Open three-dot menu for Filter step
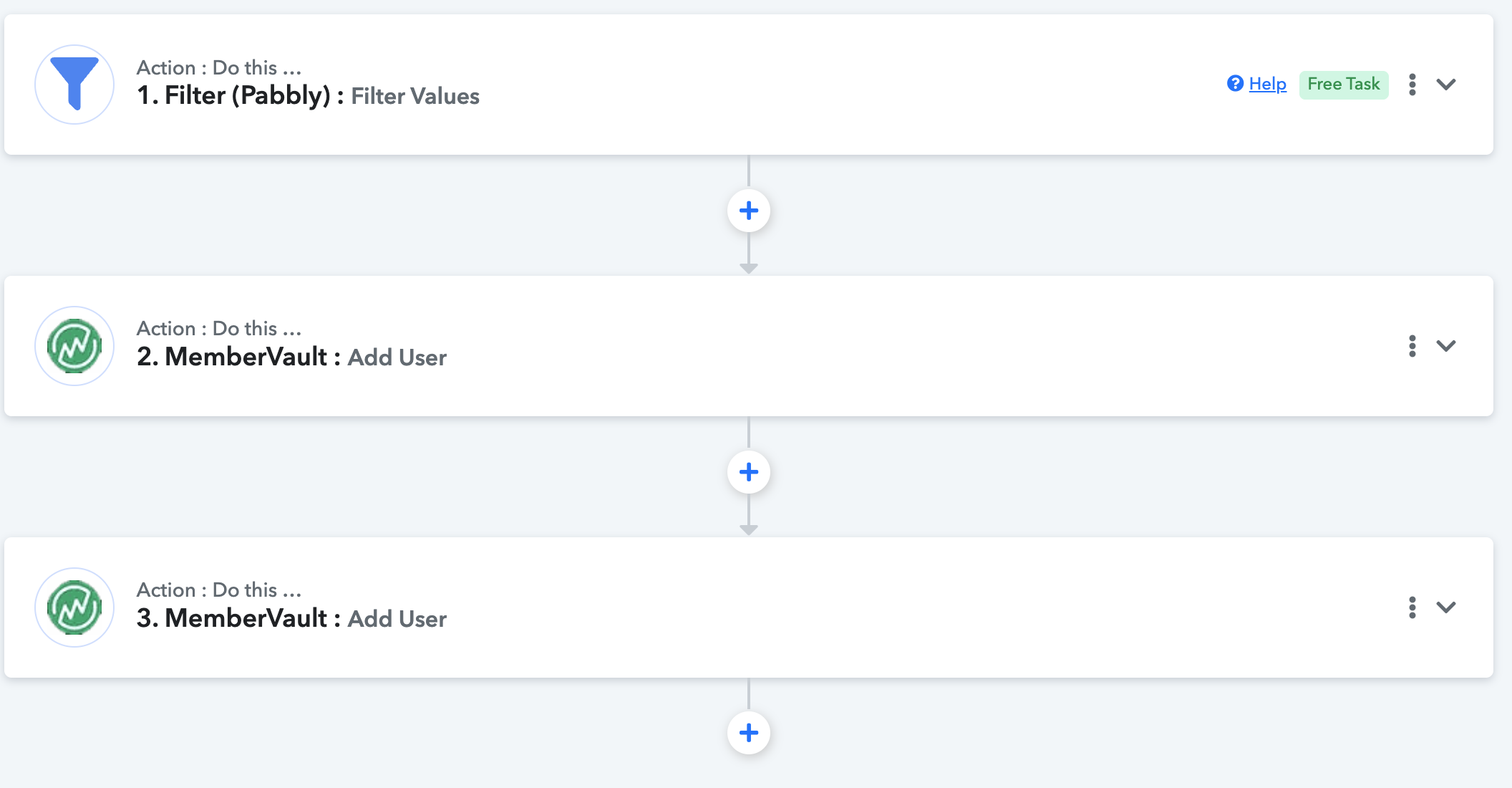This screenshot has width=1512, height=788. coord(1412,85)
